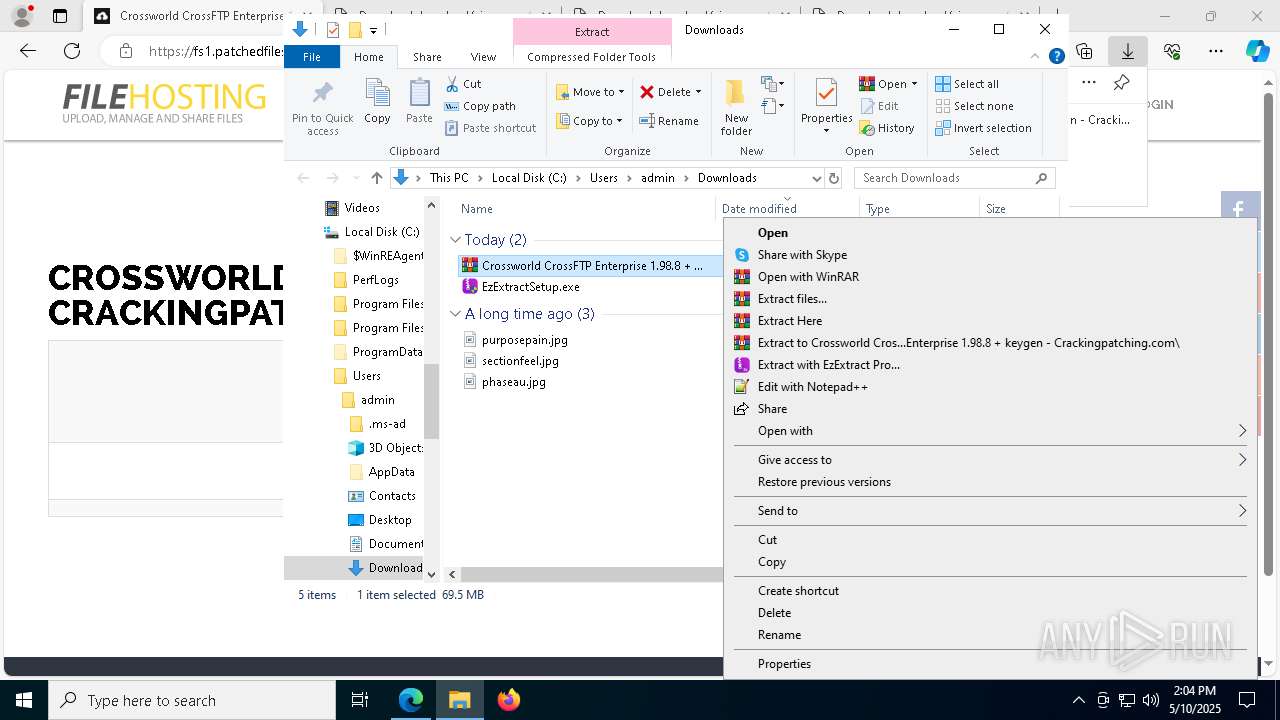Click Select none in ribbon
The height and width of the screenshot is (720, 1280).
tap(975, 106)
